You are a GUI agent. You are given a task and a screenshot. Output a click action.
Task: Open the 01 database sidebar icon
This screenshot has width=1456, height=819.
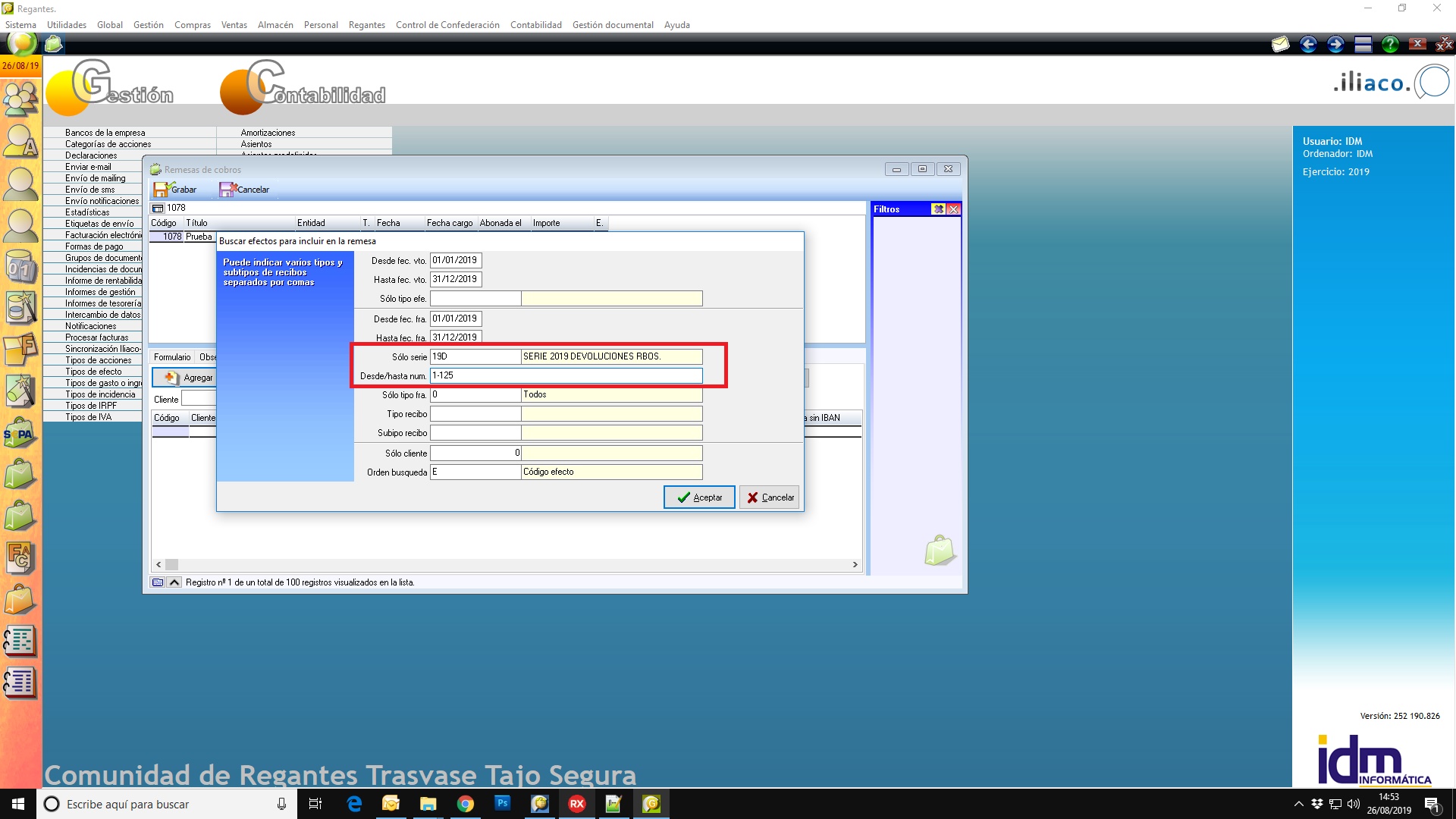click(x=20, y=267)
